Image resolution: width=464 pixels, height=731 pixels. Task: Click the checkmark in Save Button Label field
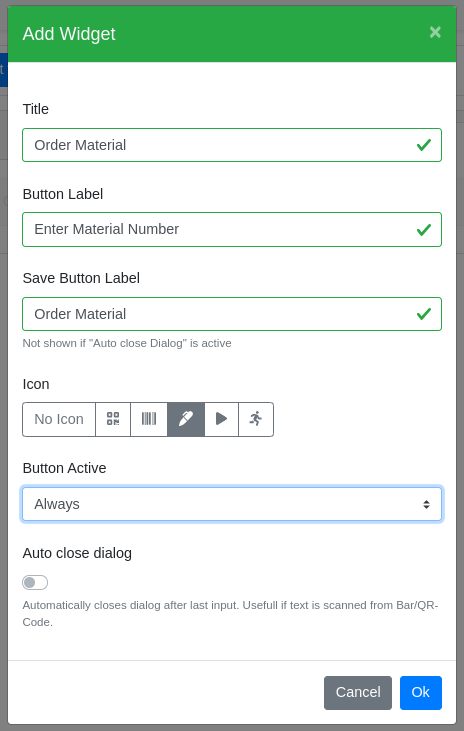tap(423, 314)
